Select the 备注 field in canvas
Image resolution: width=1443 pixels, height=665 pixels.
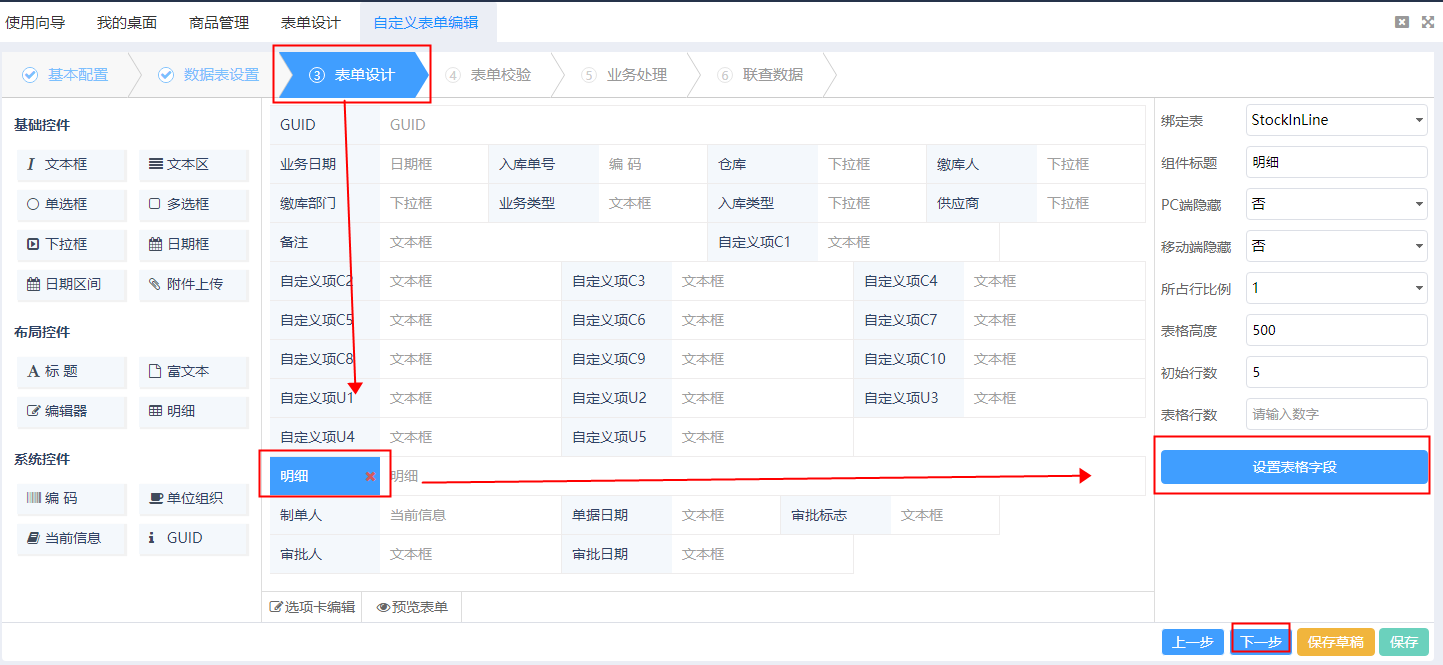tap(489, 242)
